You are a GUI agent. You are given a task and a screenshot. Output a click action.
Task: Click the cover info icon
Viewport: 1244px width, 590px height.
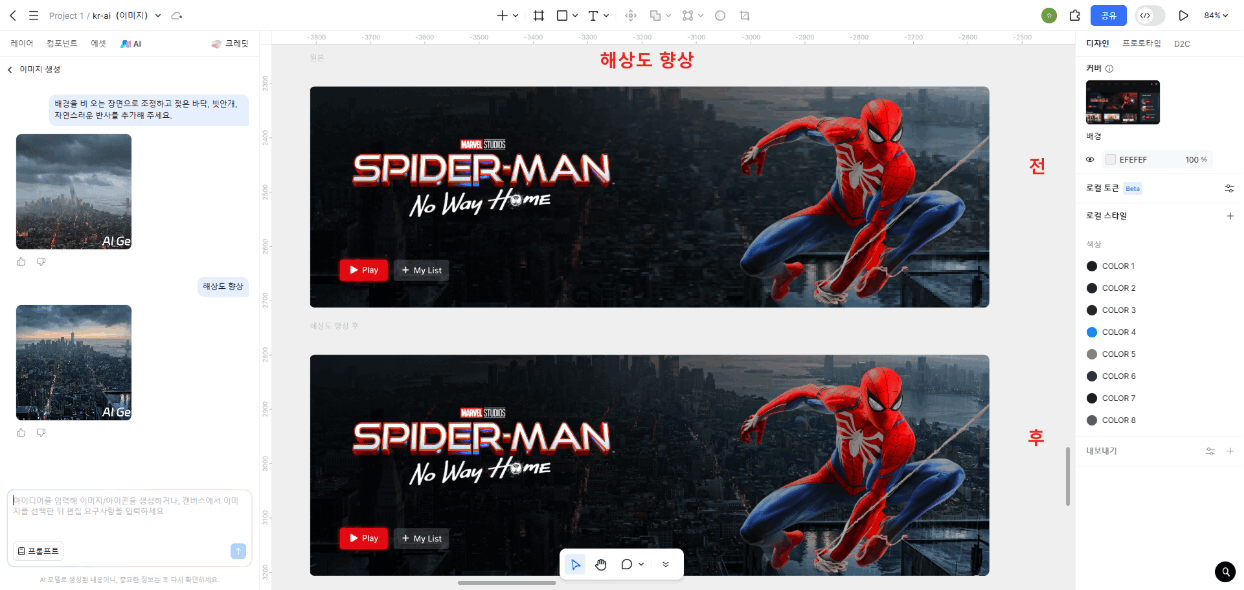1110,69
